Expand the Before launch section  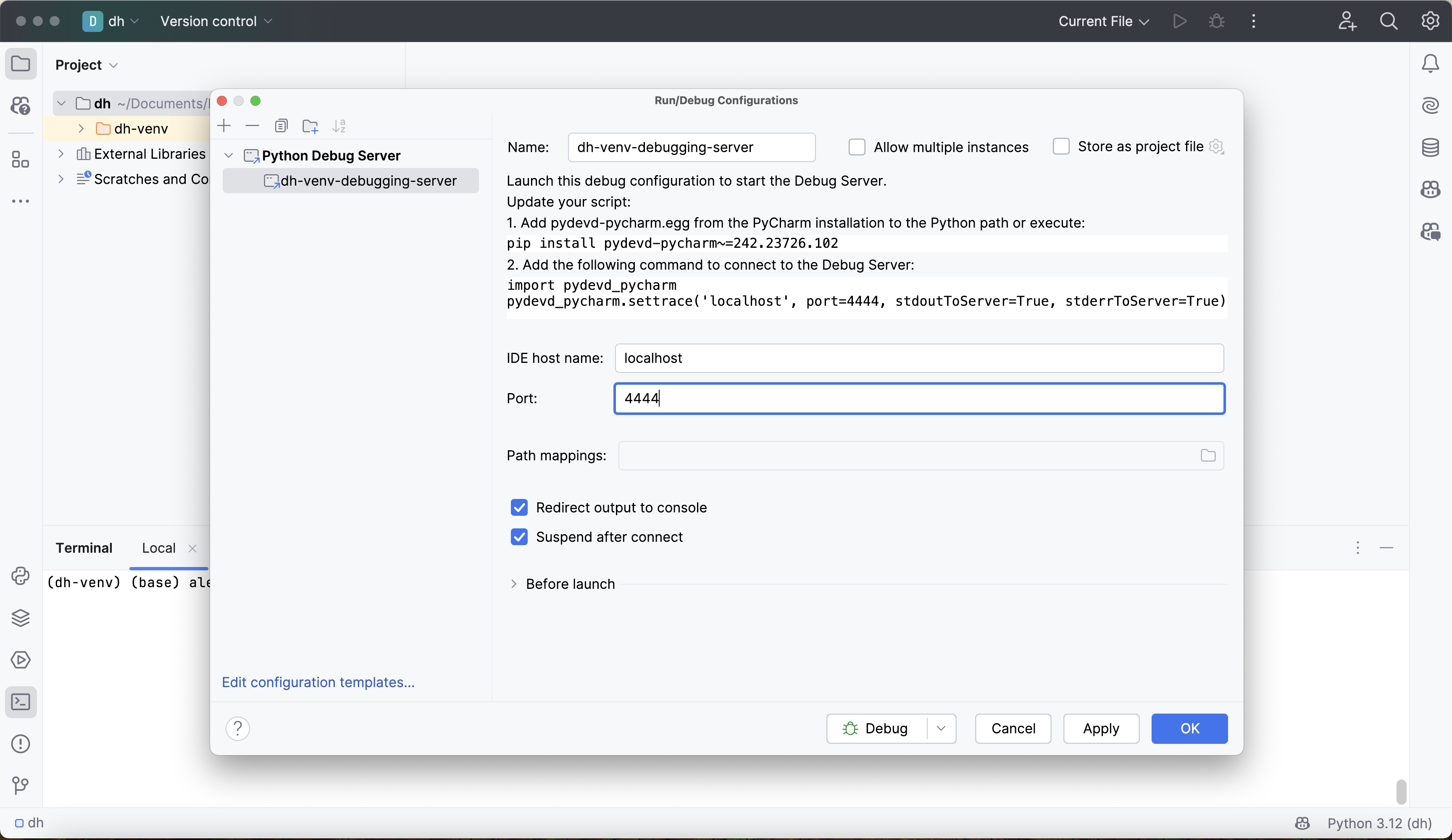pyautogui.click(x=514, y=584)
